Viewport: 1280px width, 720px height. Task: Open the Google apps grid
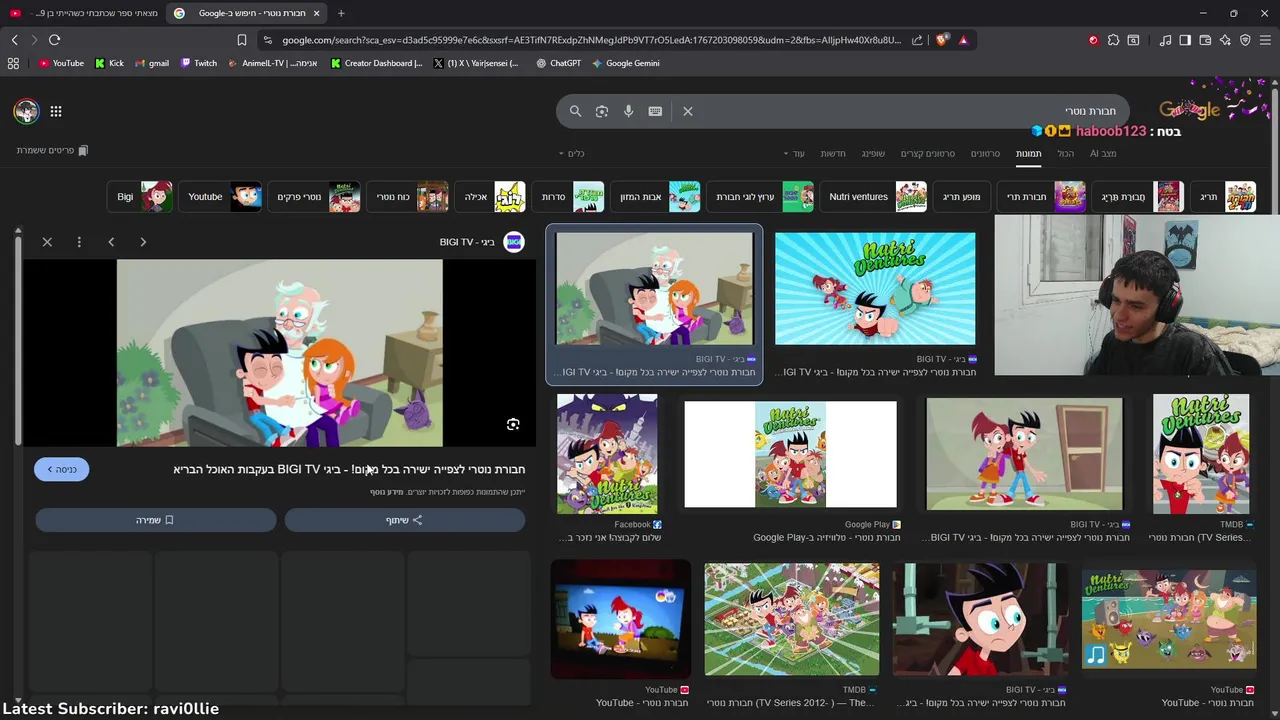pyautogui.click(x=56, y=111)
